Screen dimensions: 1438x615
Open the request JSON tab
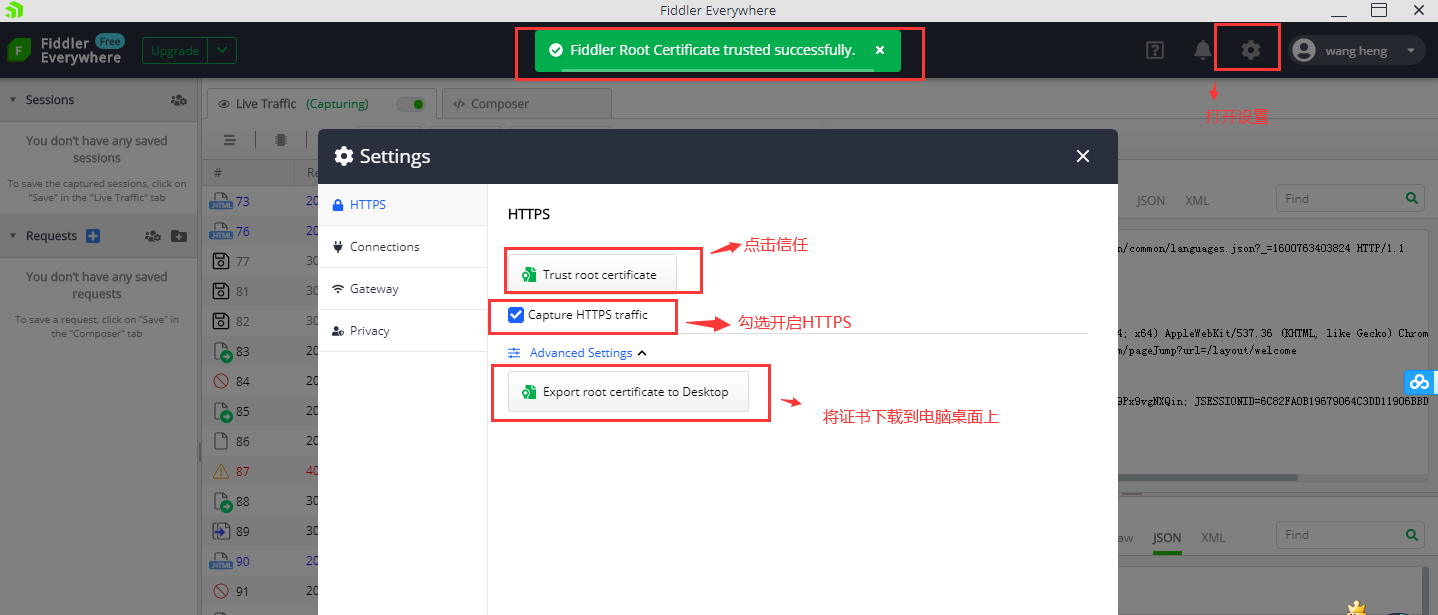(x=1150, y=200)
